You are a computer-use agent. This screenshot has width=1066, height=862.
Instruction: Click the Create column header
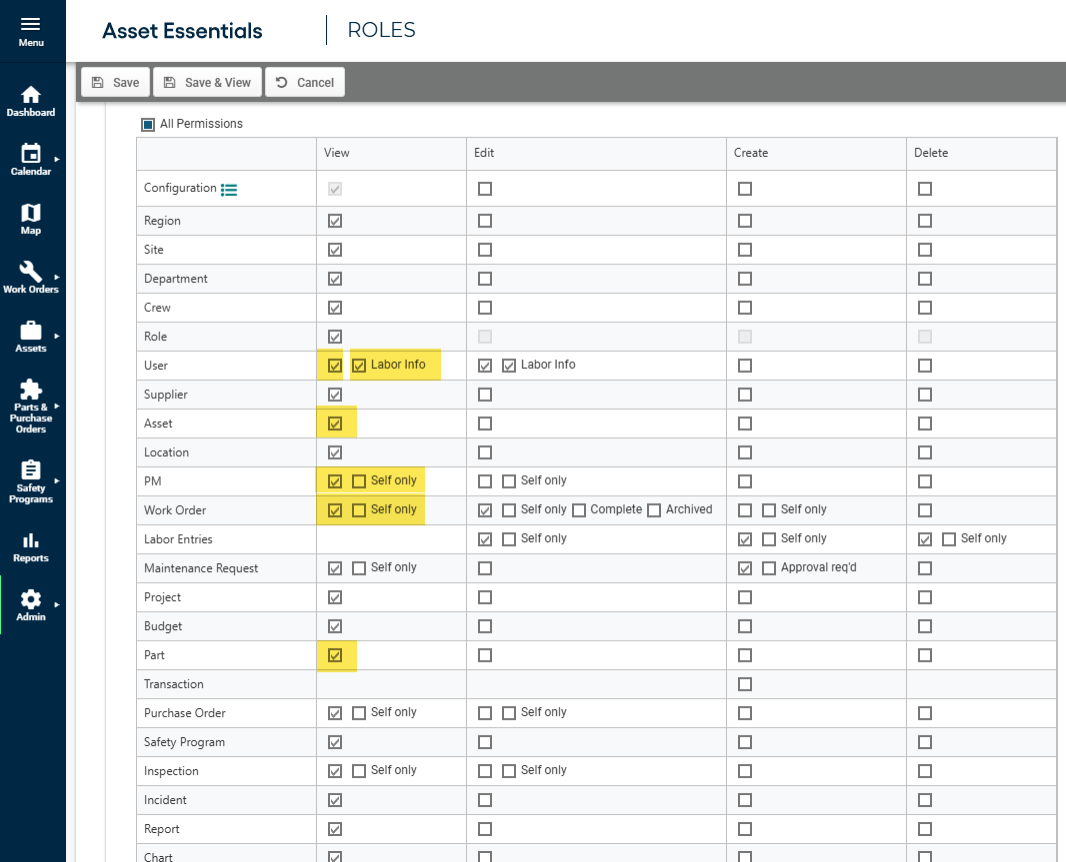[751, 153]
